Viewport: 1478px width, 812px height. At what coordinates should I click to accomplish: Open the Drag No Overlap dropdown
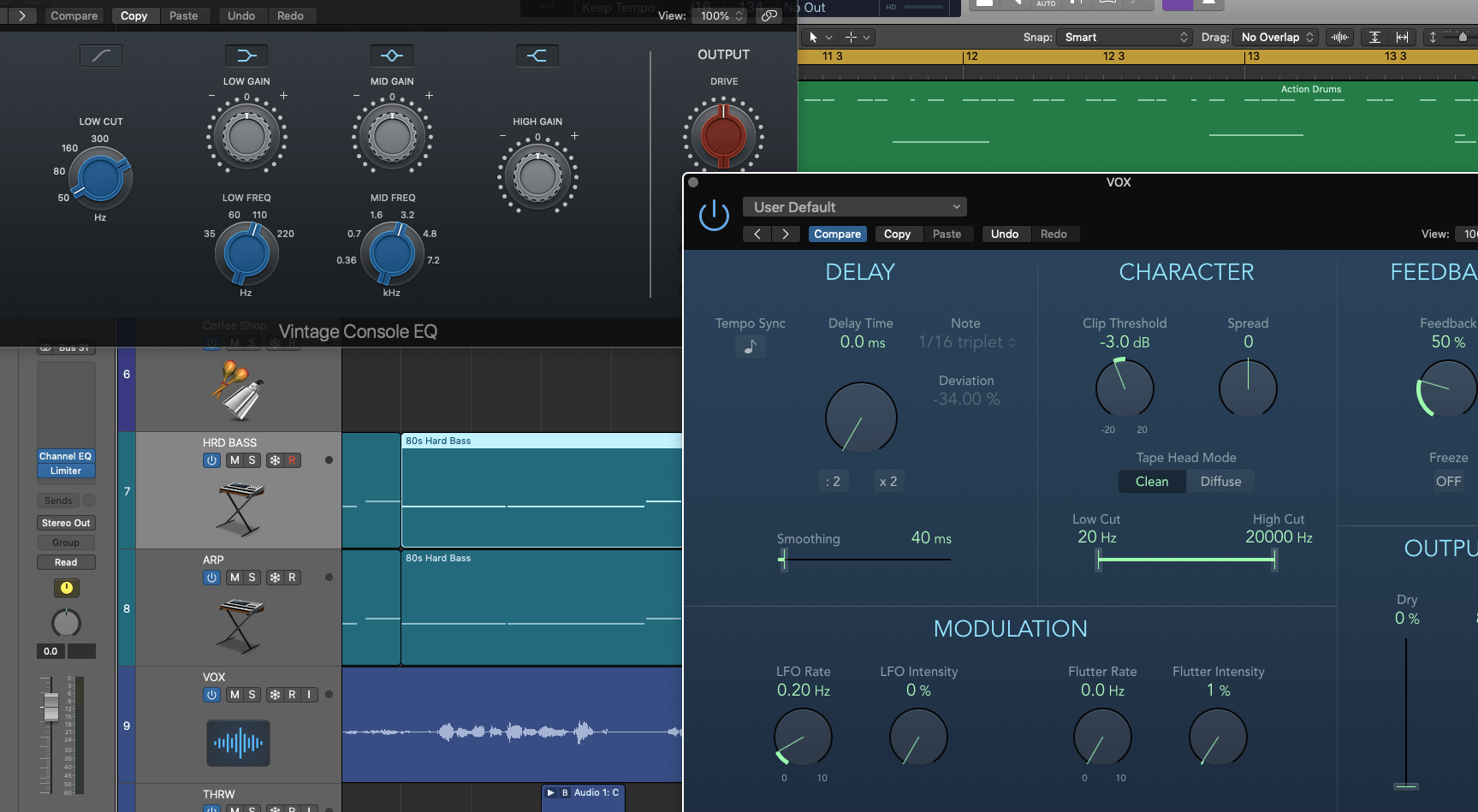point(1276,37)
